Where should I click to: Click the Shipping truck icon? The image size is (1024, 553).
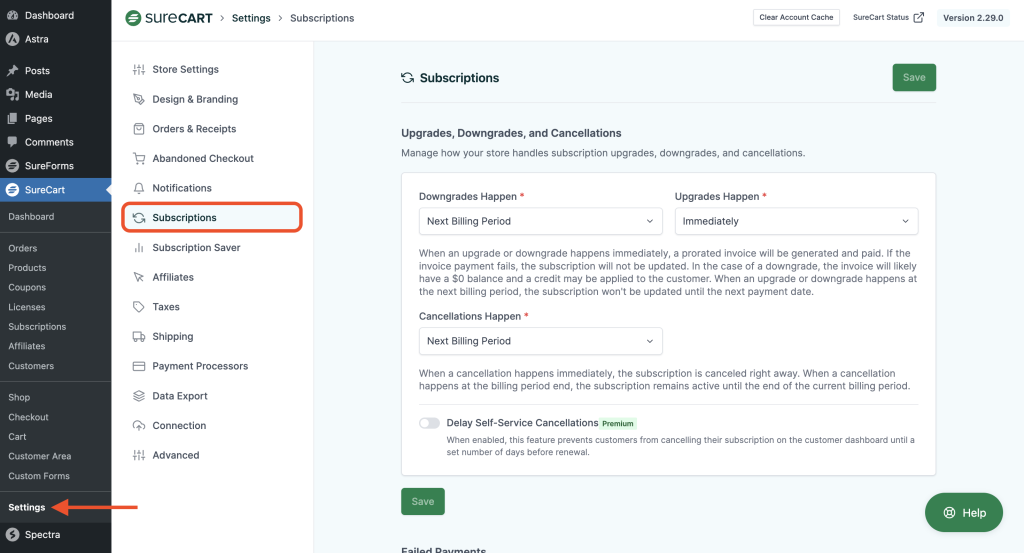139,337
